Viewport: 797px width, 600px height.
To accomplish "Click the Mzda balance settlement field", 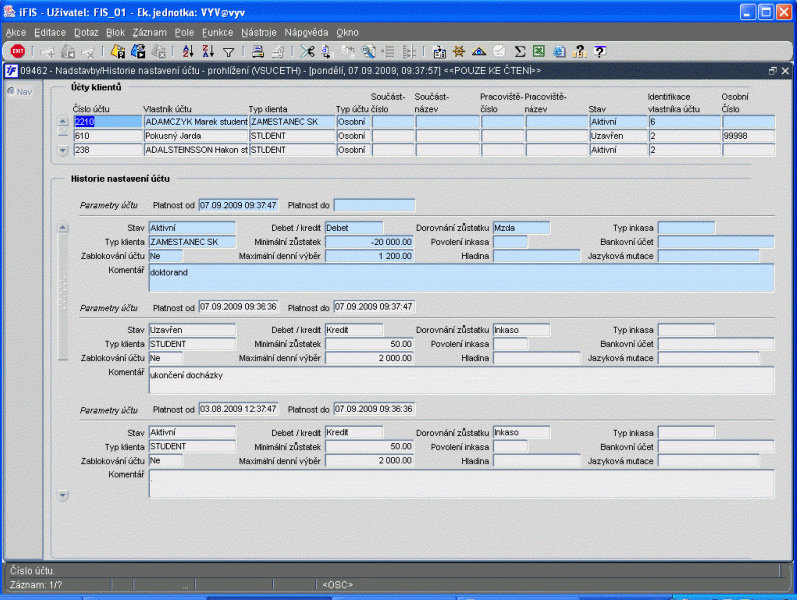I will pos(521,228).
